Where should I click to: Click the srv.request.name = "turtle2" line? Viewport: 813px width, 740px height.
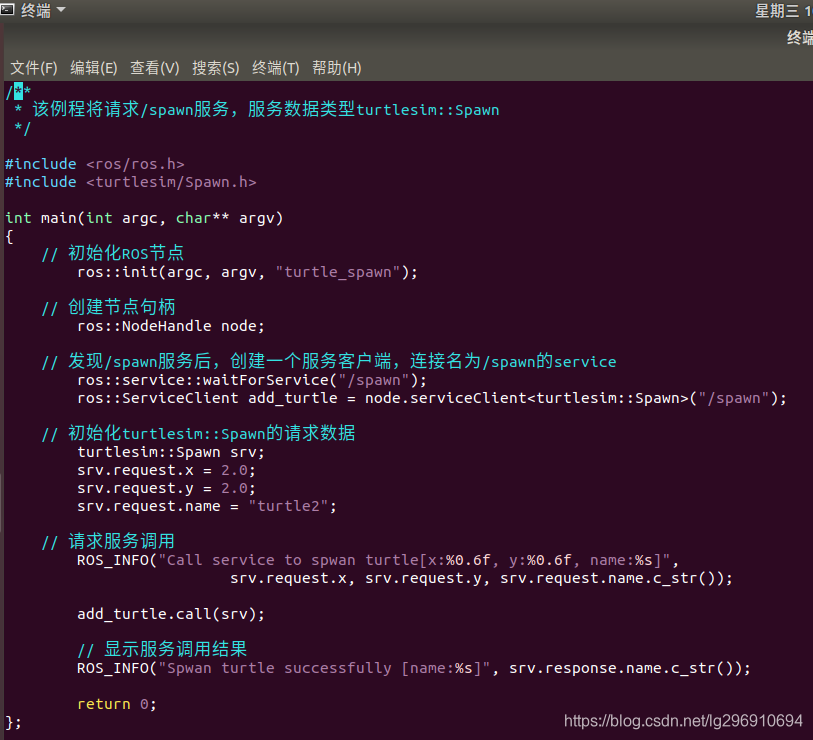207,506
